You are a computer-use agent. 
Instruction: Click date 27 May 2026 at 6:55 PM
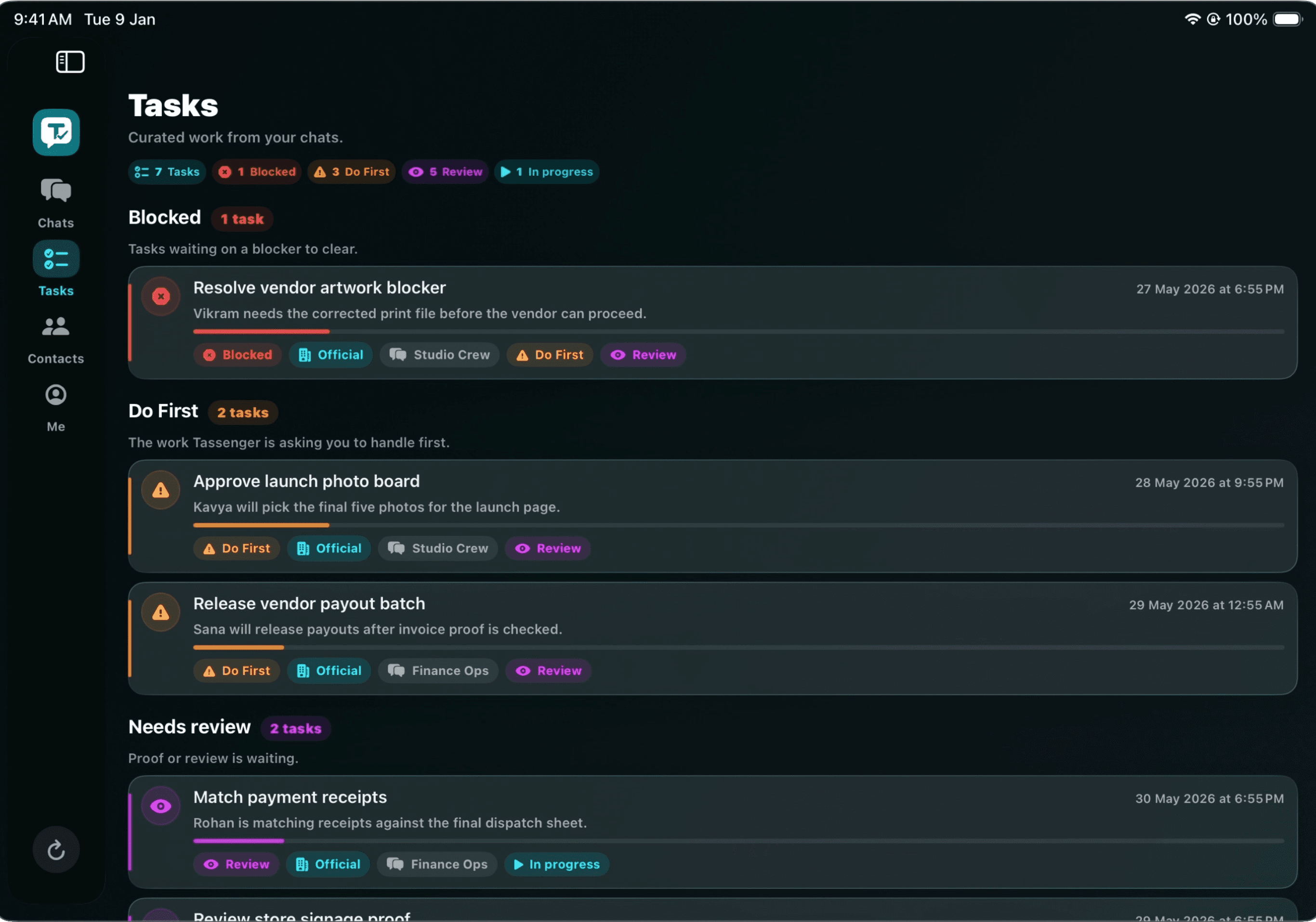click(x=1210, y=289)
